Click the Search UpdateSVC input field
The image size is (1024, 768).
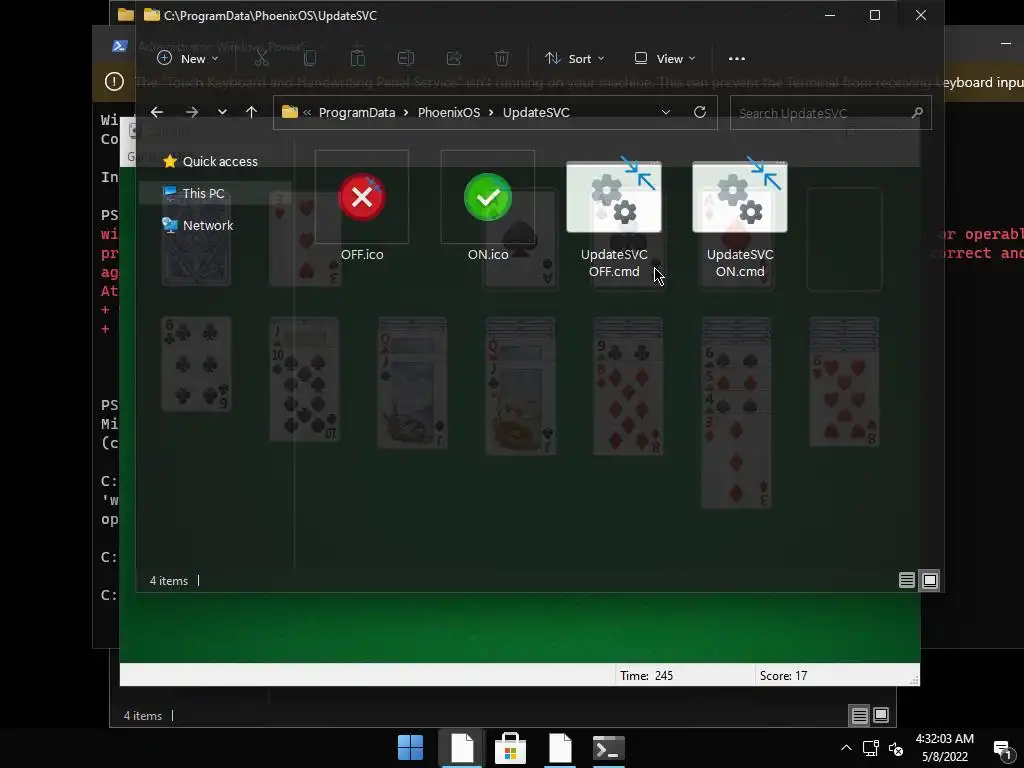(830, 113)
